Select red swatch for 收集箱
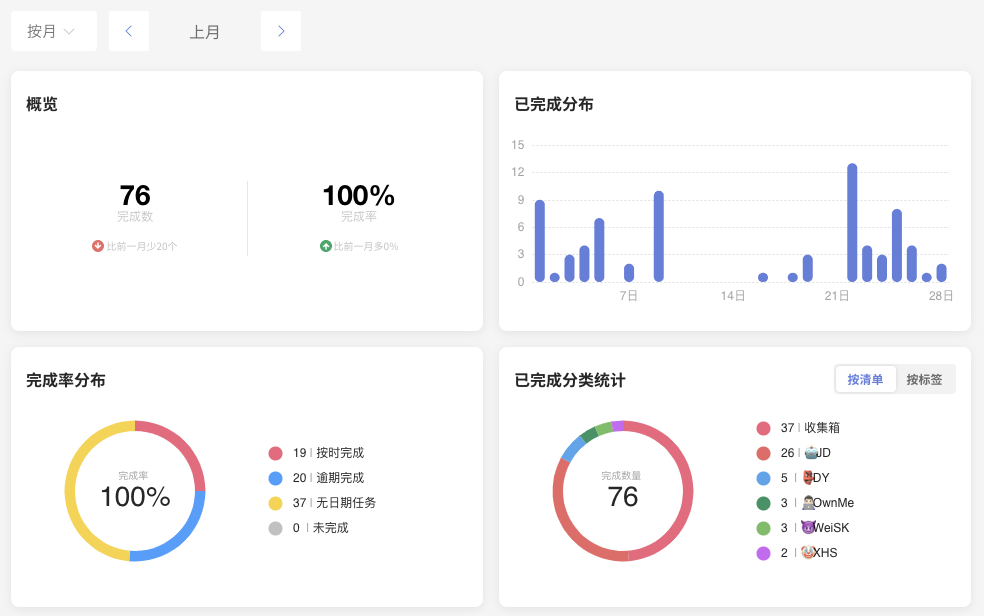Screen dimensions: 984x616 point(764,428)
